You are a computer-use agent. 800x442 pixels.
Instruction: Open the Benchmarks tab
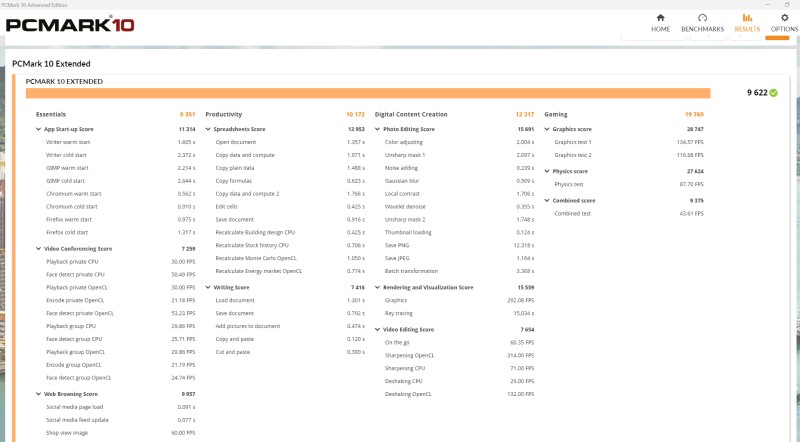[703, 23]
